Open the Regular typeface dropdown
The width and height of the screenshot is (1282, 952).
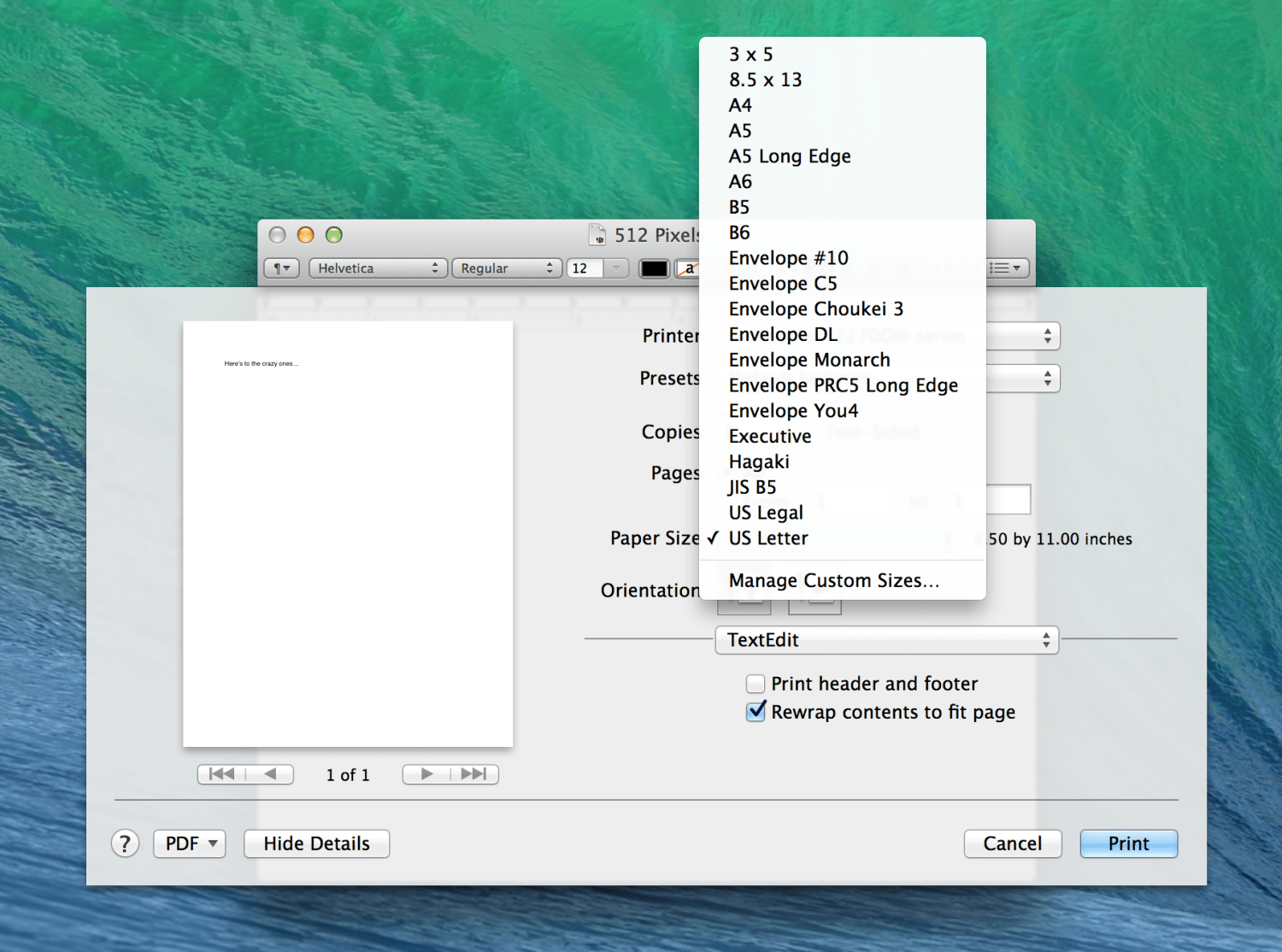(x=506, y=268)
